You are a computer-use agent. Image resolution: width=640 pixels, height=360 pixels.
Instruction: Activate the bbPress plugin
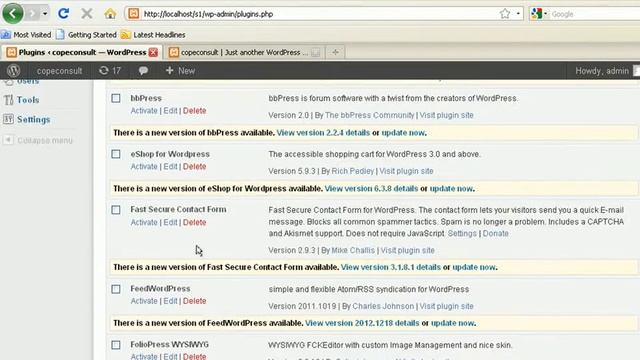(x=144, y=111)
